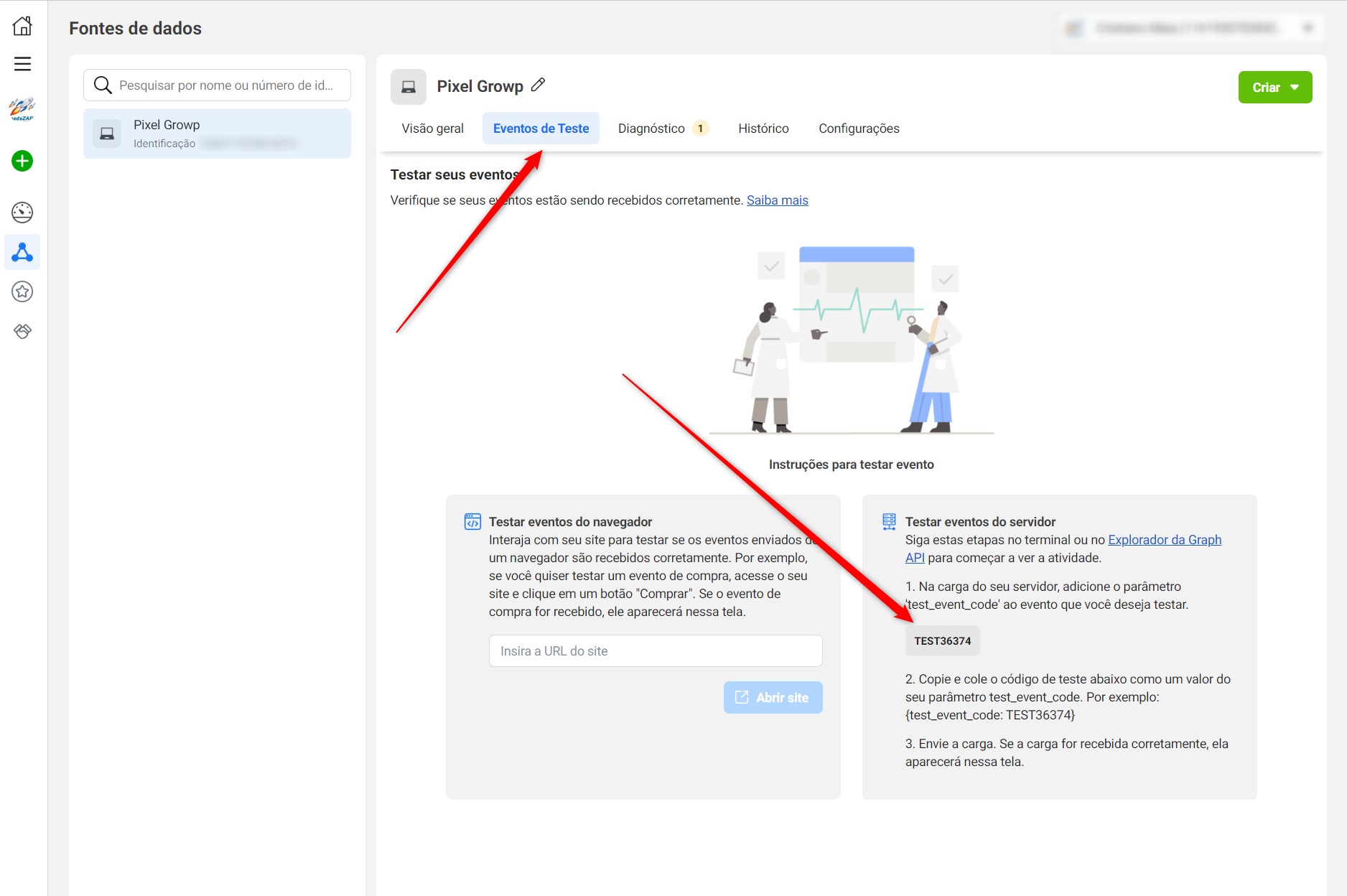Go to the Histórico tab
The height and width of the screenshot is (896, 1347).
(763, 129)
